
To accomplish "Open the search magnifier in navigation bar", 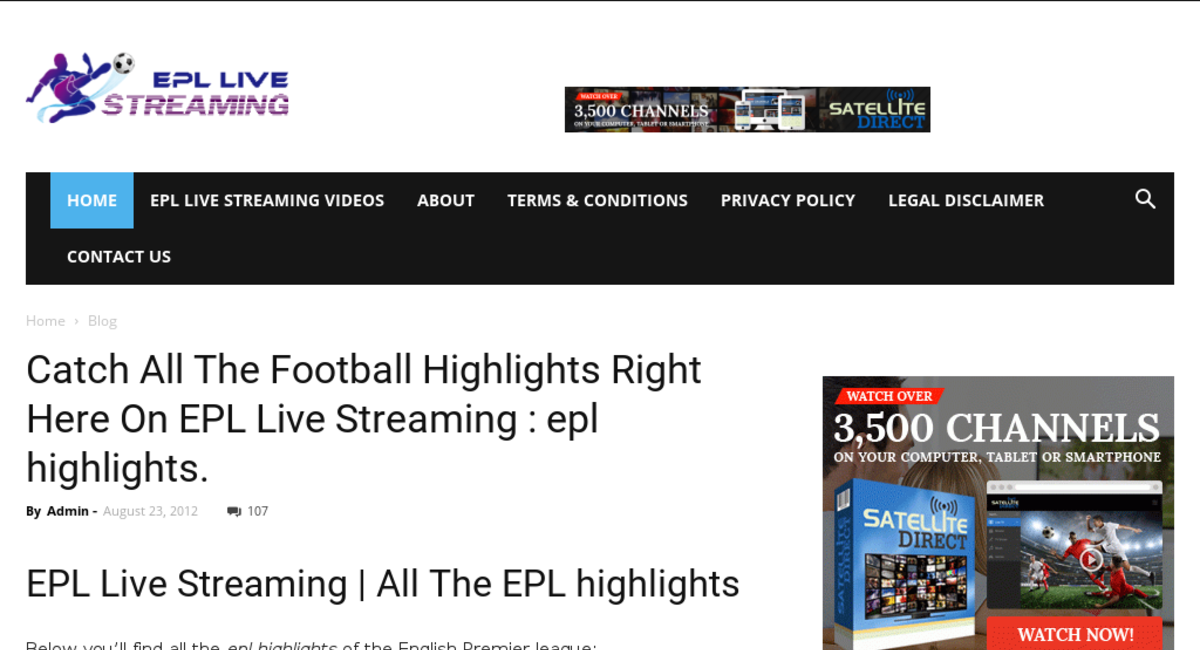I will [x=1145, y=199].
